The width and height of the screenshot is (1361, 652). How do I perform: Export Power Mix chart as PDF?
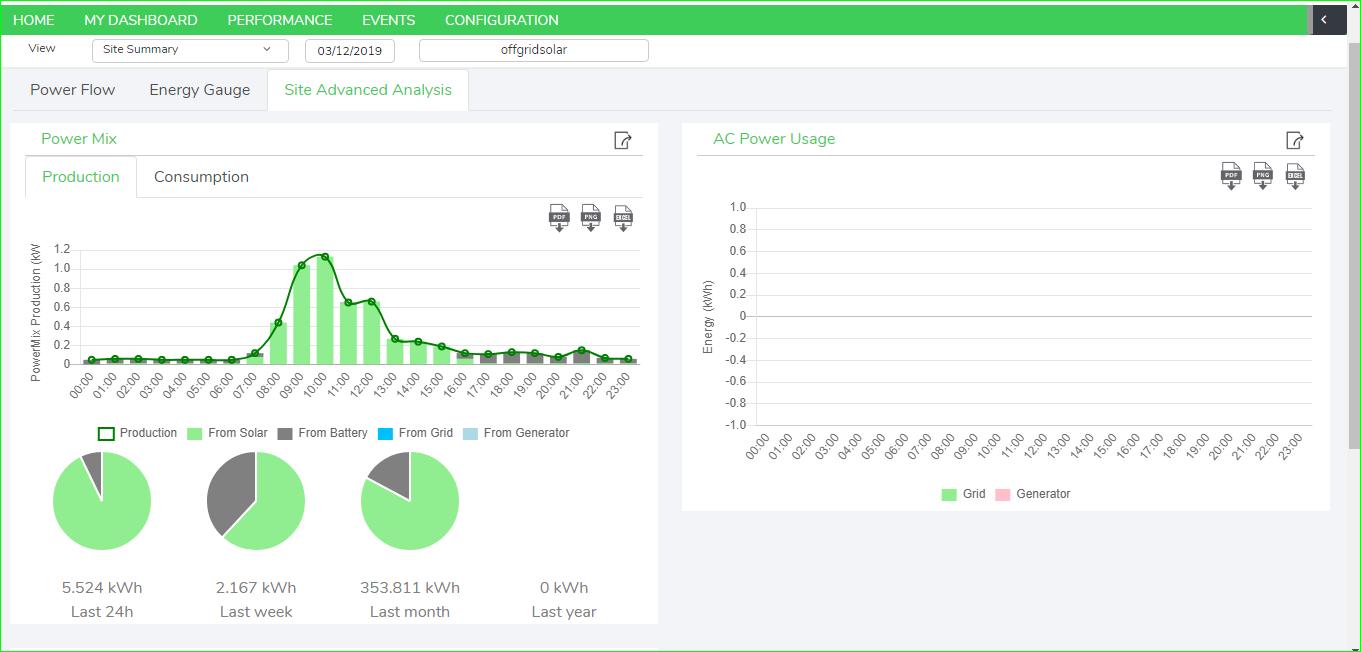(x=559, y=217)
